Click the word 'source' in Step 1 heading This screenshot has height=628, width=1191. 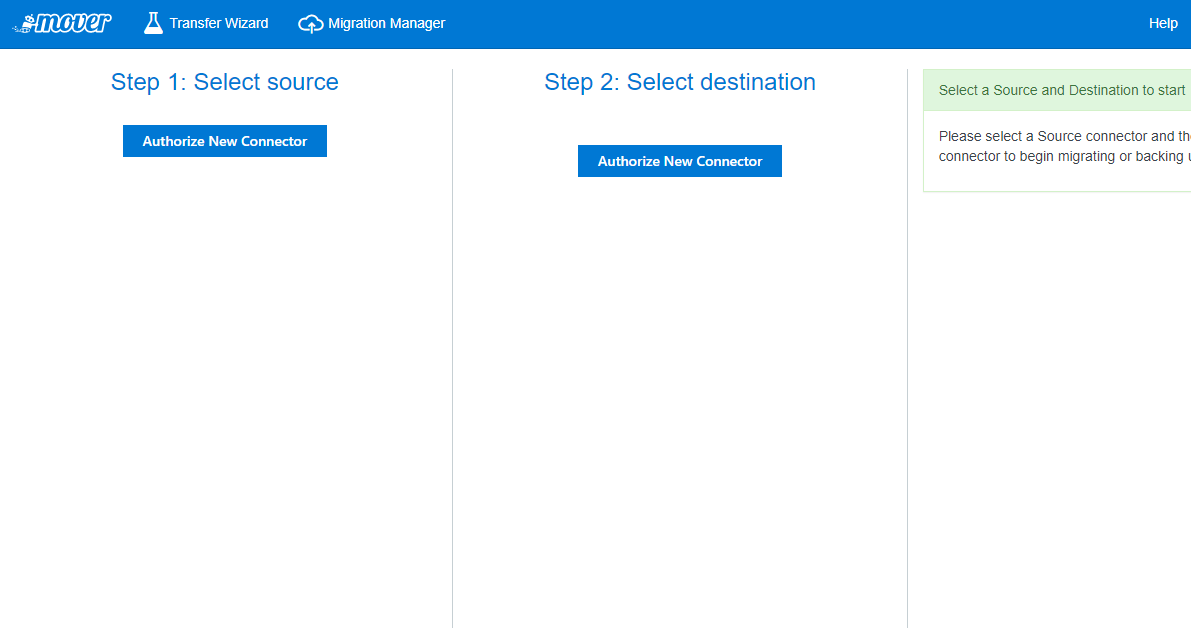[304, 82]
